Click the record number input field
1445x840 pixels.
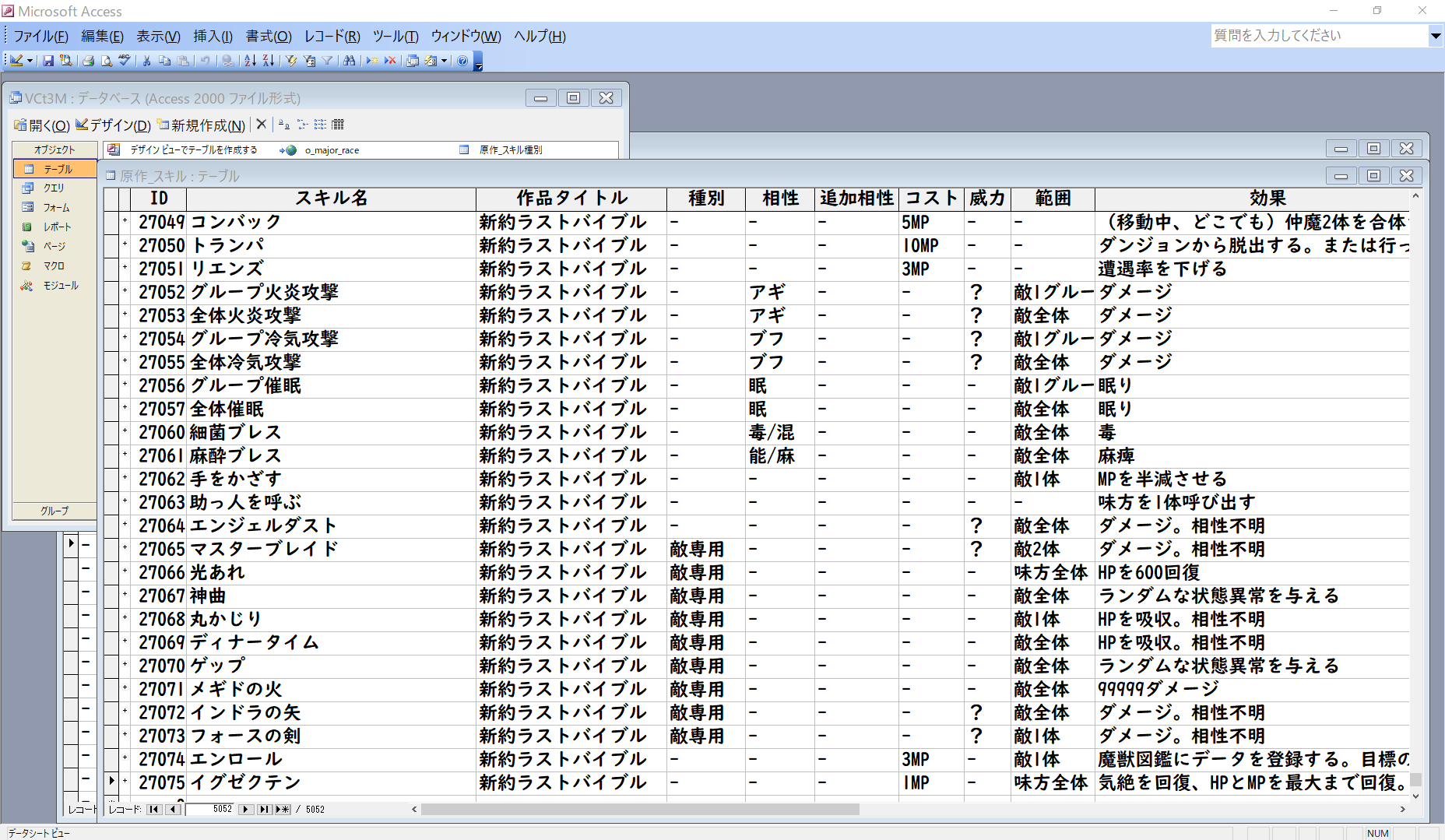209,810
